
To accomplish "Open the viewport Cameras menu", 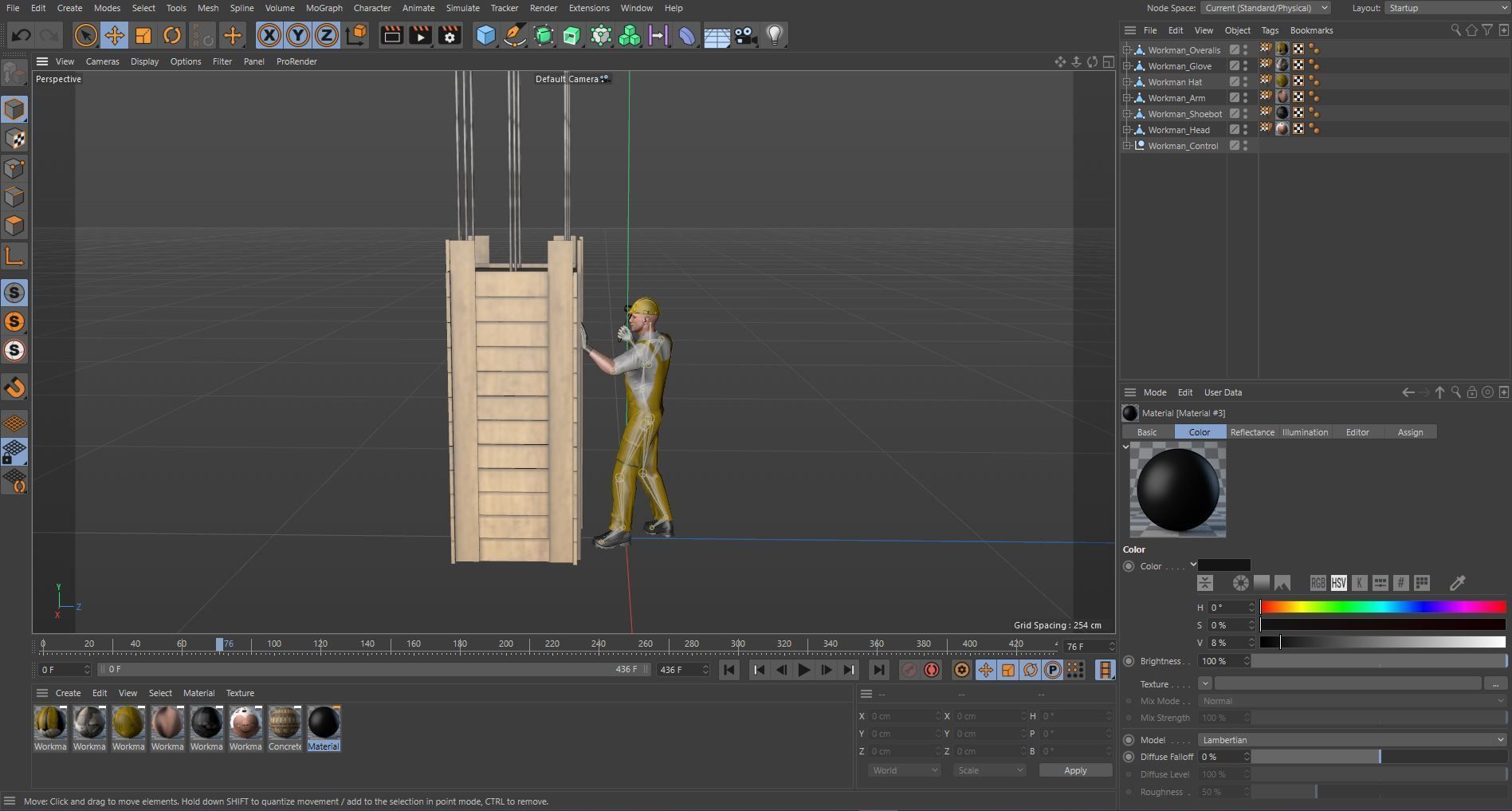I will pos(102,61).
